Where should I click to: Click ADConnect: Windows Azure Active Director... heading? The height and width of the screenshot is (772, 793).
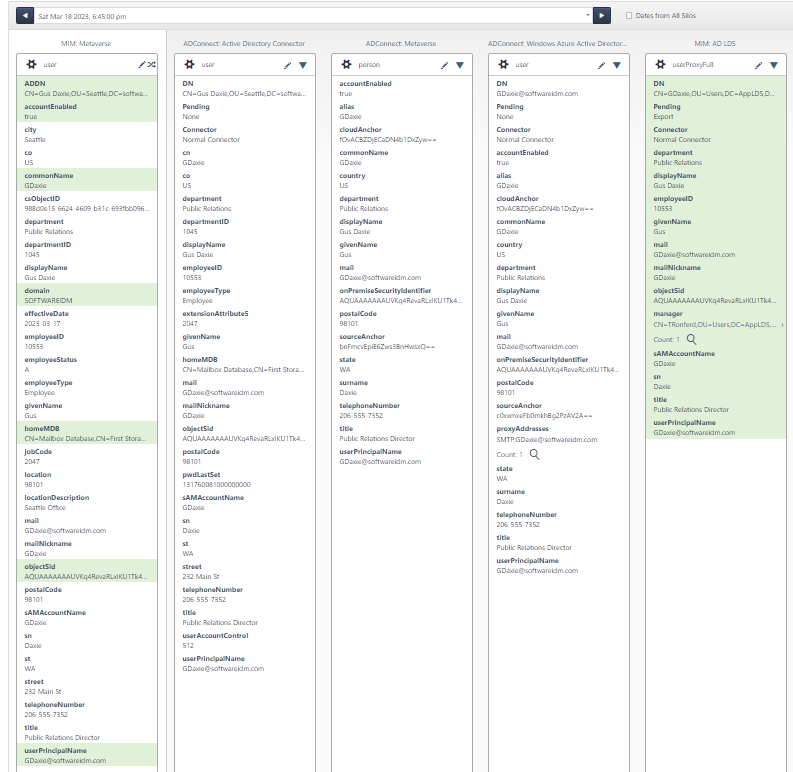557,44
